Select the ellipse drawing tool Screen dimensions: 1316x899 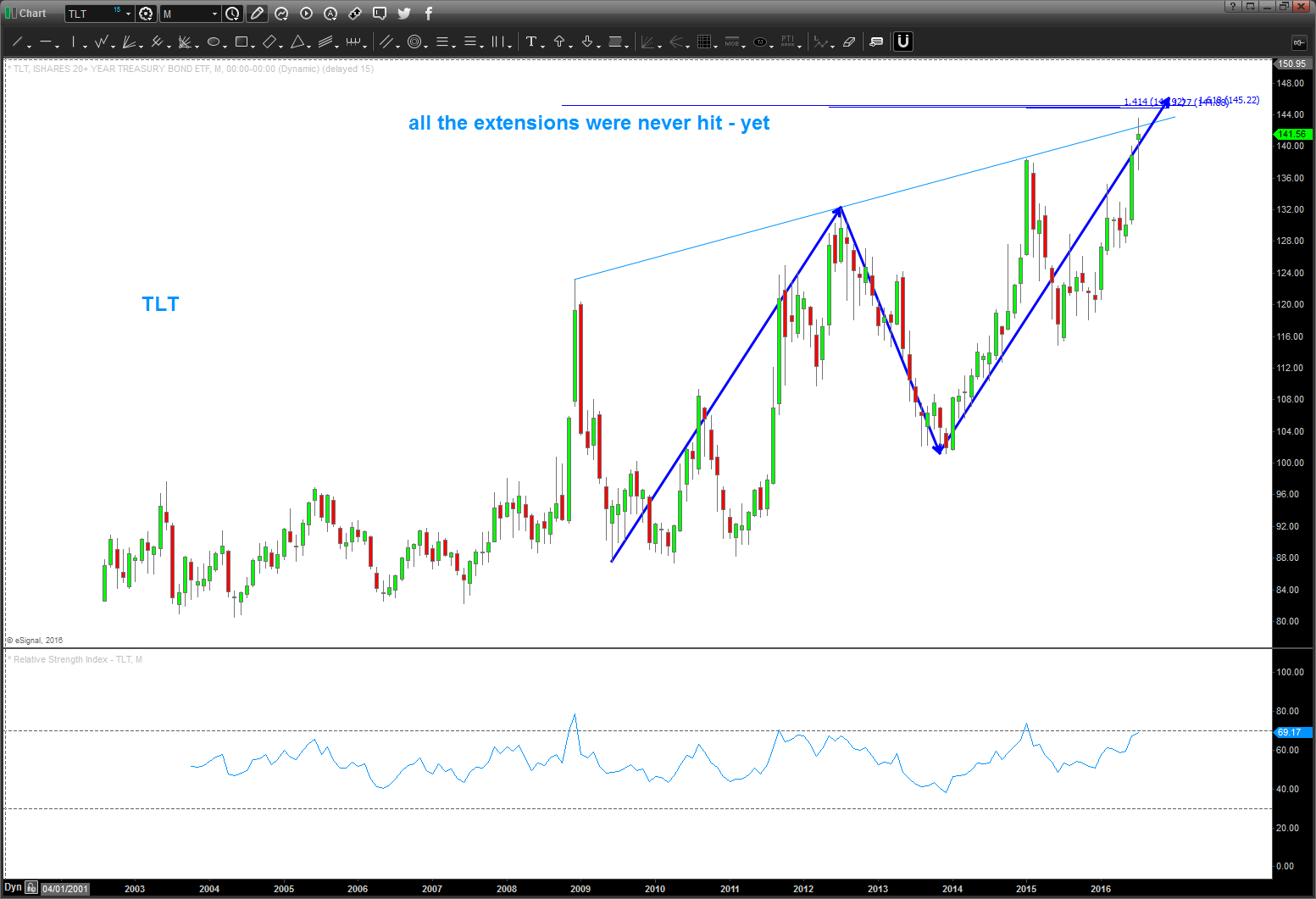tap(214, 42)
